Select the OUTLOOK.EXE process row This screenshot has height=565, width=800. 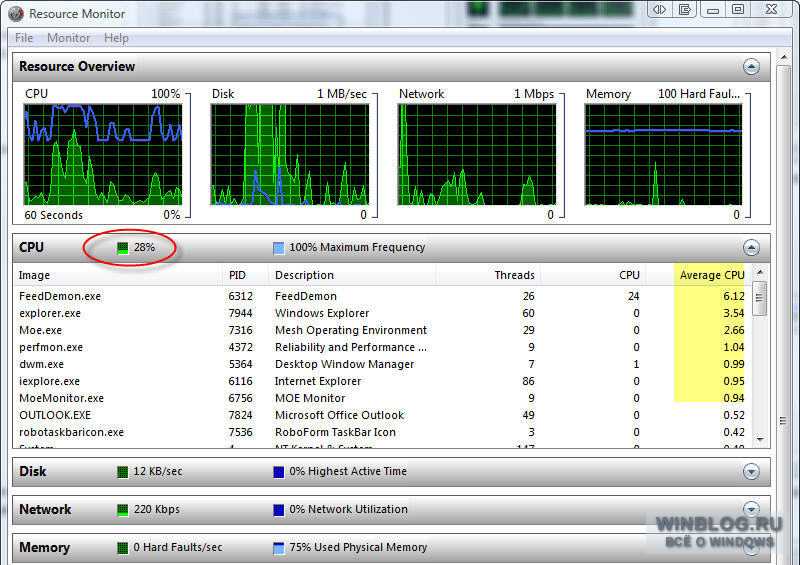tap(382, 415)
